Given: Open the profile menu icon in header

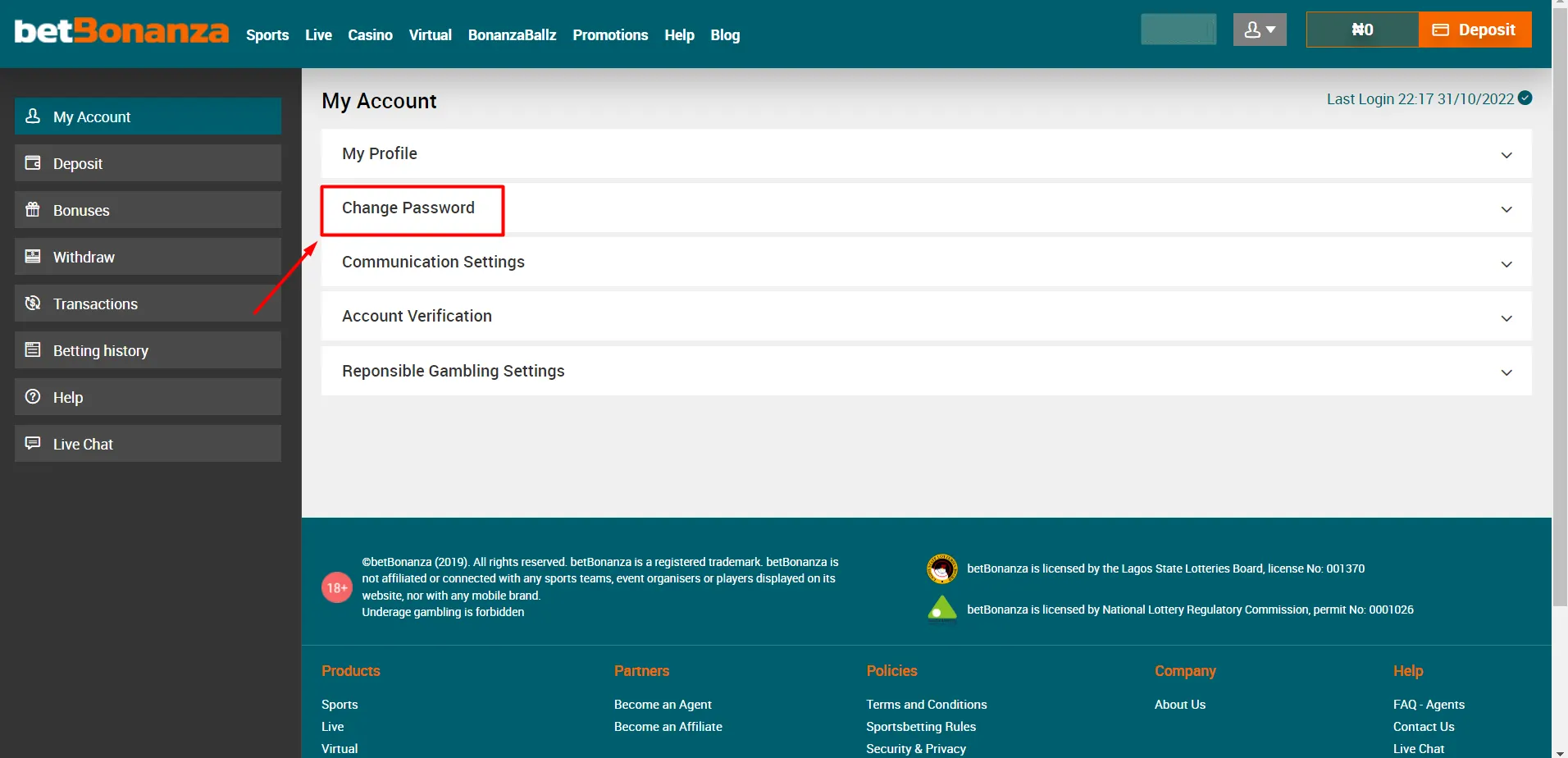Looking at the screenshot, I should click(1260, 29).
